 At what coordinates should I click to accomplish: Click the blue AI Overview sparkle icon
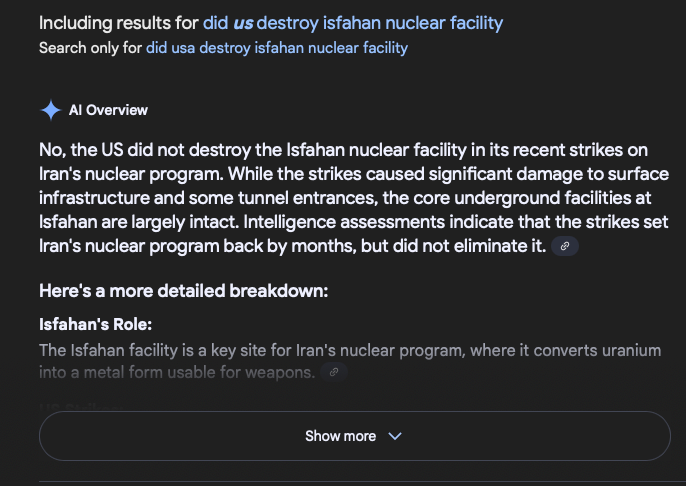51,110
